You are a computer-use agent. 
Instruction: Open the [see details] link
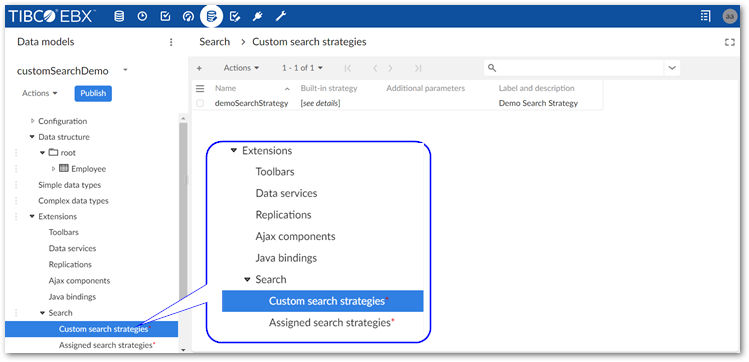click(x=321, y=103)
